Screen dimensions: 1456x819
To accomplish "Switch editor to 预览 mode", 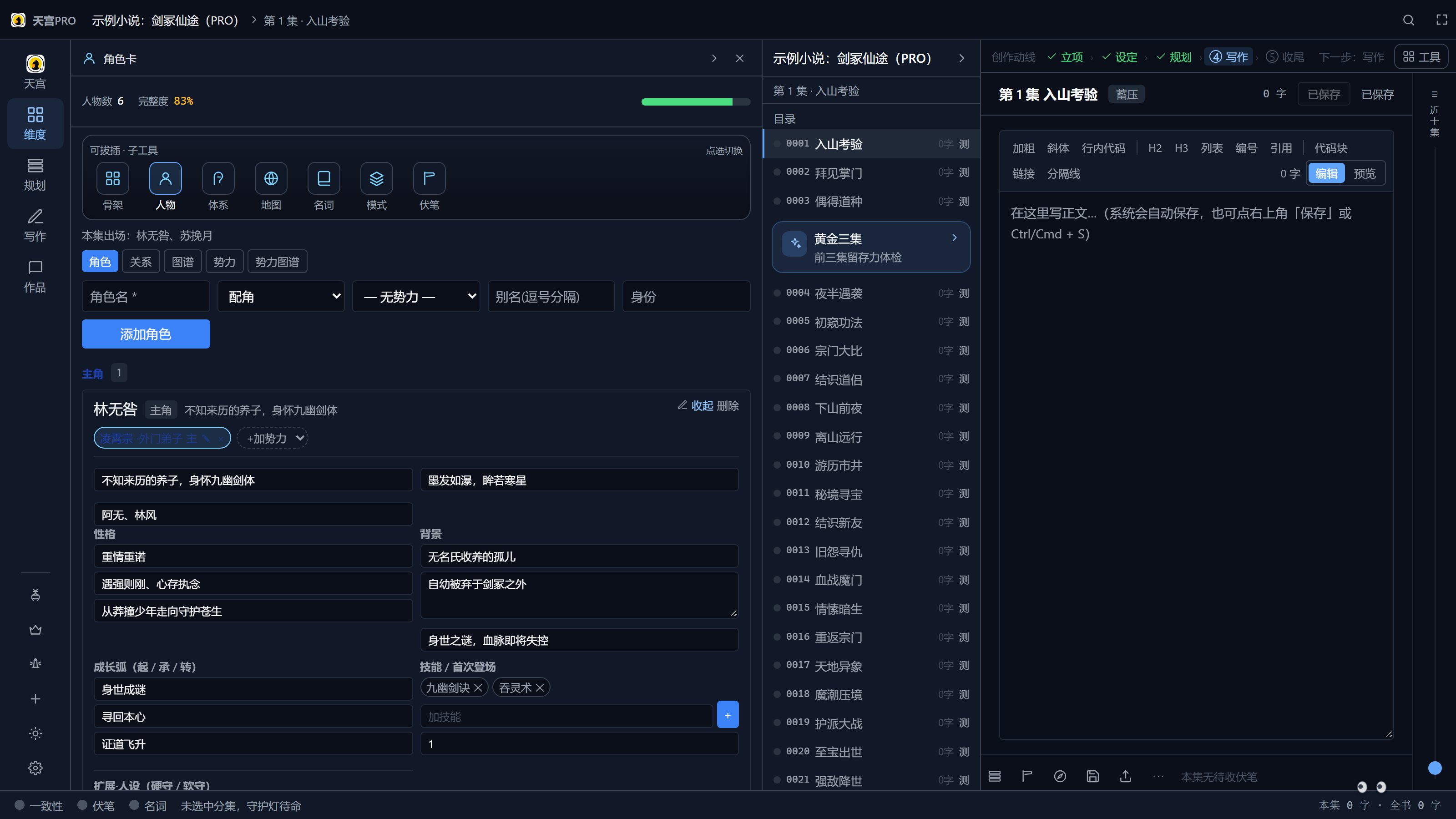I will click(x=1365, y=173).
